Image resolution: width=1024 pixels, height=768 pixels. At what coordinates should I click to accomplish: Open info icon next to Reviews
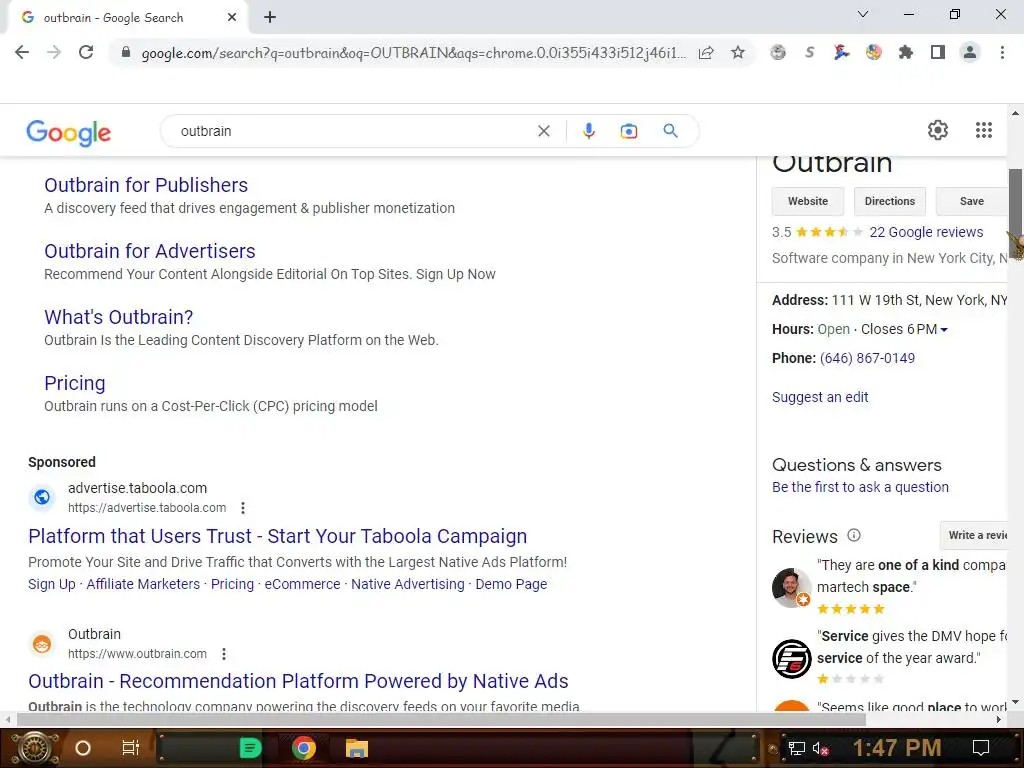[x=854, y=536]
